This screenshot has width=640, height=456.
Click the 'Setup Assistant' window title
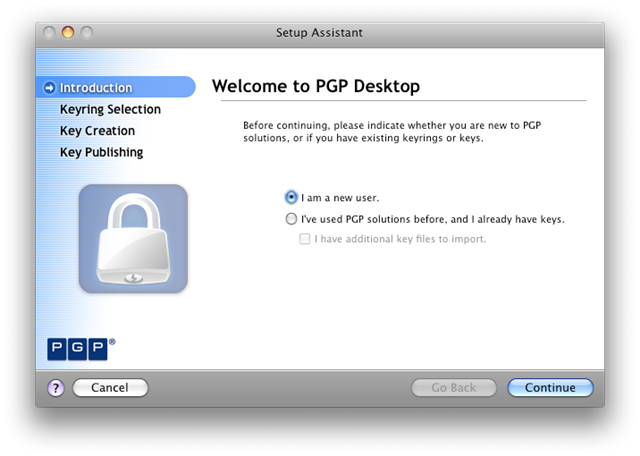(x=319, y=33)
